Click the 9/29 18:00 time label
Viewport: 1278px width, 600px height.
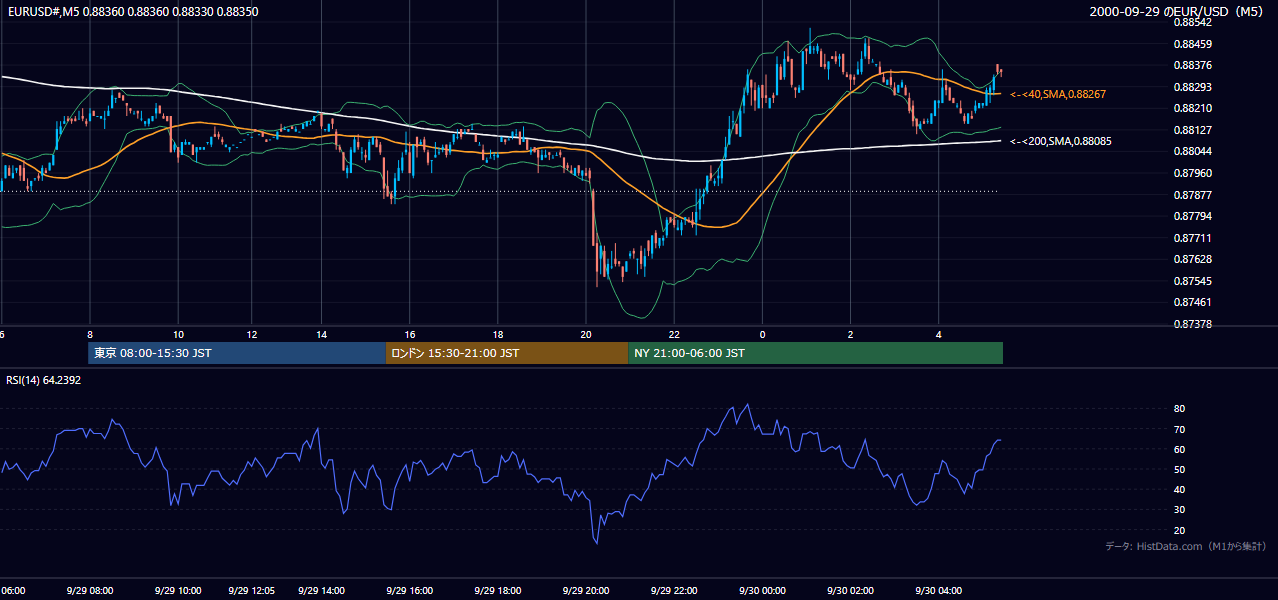[497, 591]
